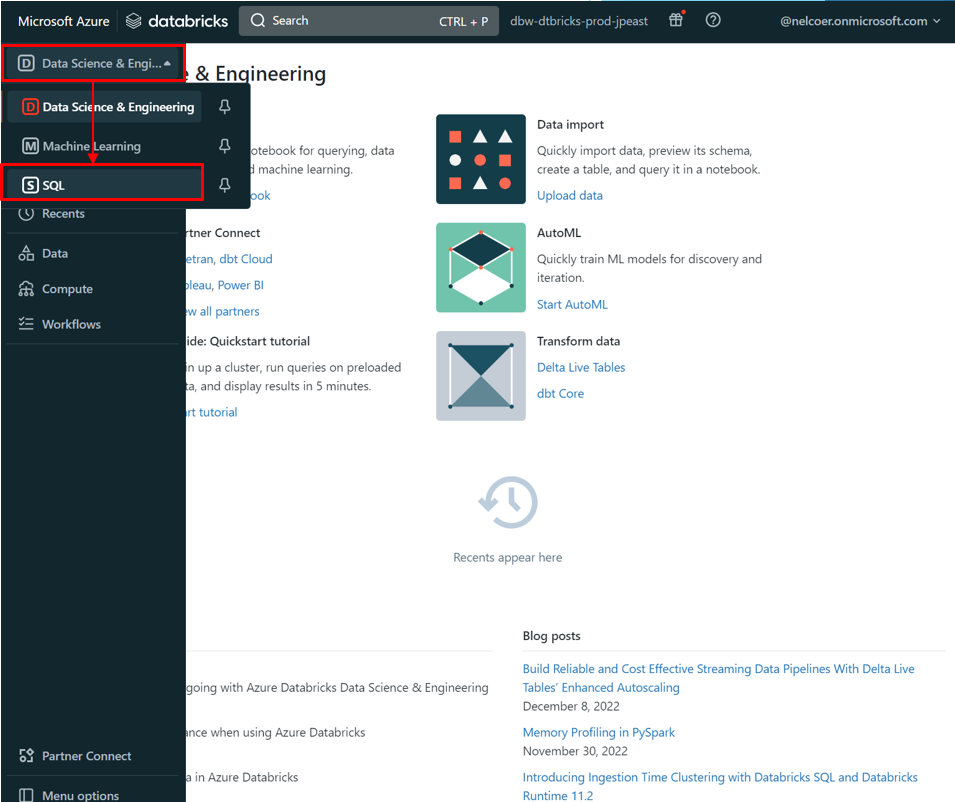955x802 pixels.
Task: Click the view all partners link
Action: click(223, 311)
